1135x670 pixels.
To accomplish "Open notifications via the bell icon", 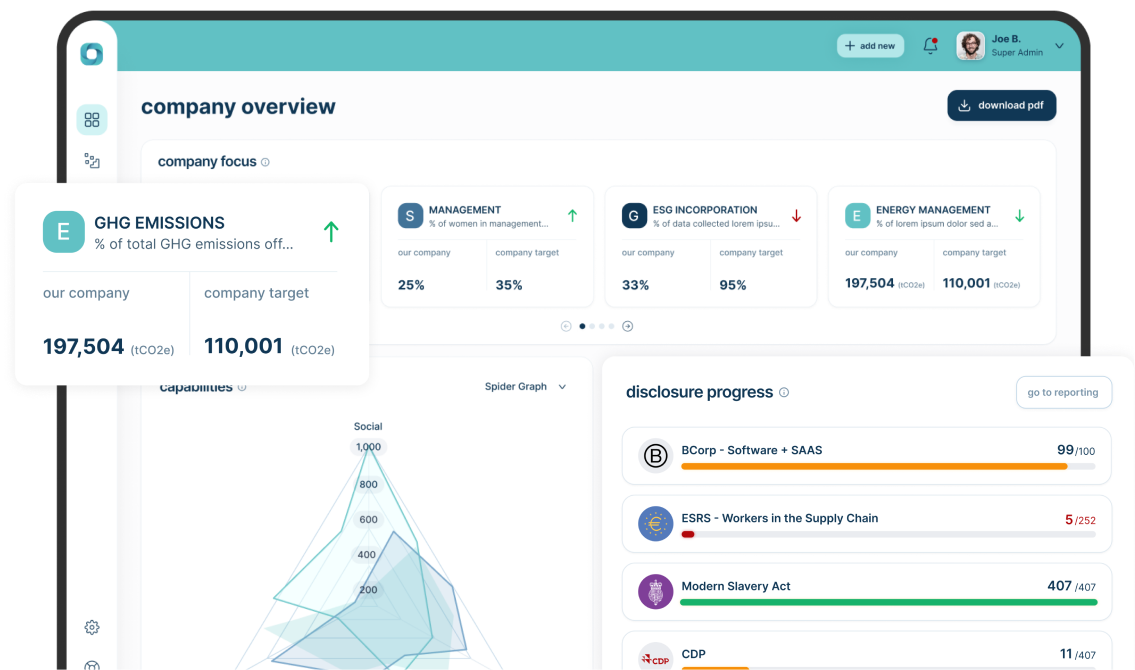I will tap(931, 46).
